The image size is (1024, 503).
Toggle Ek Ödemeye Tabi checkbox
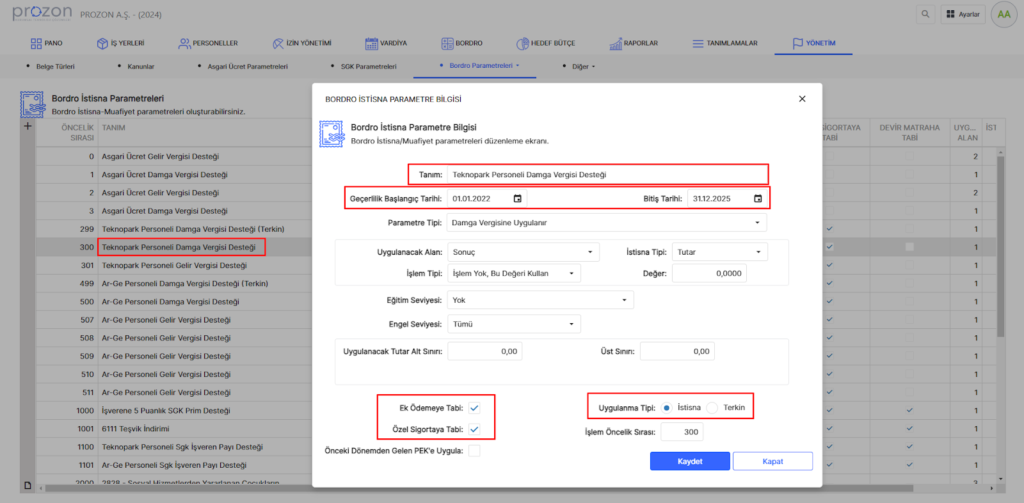[x=474, y=409]
